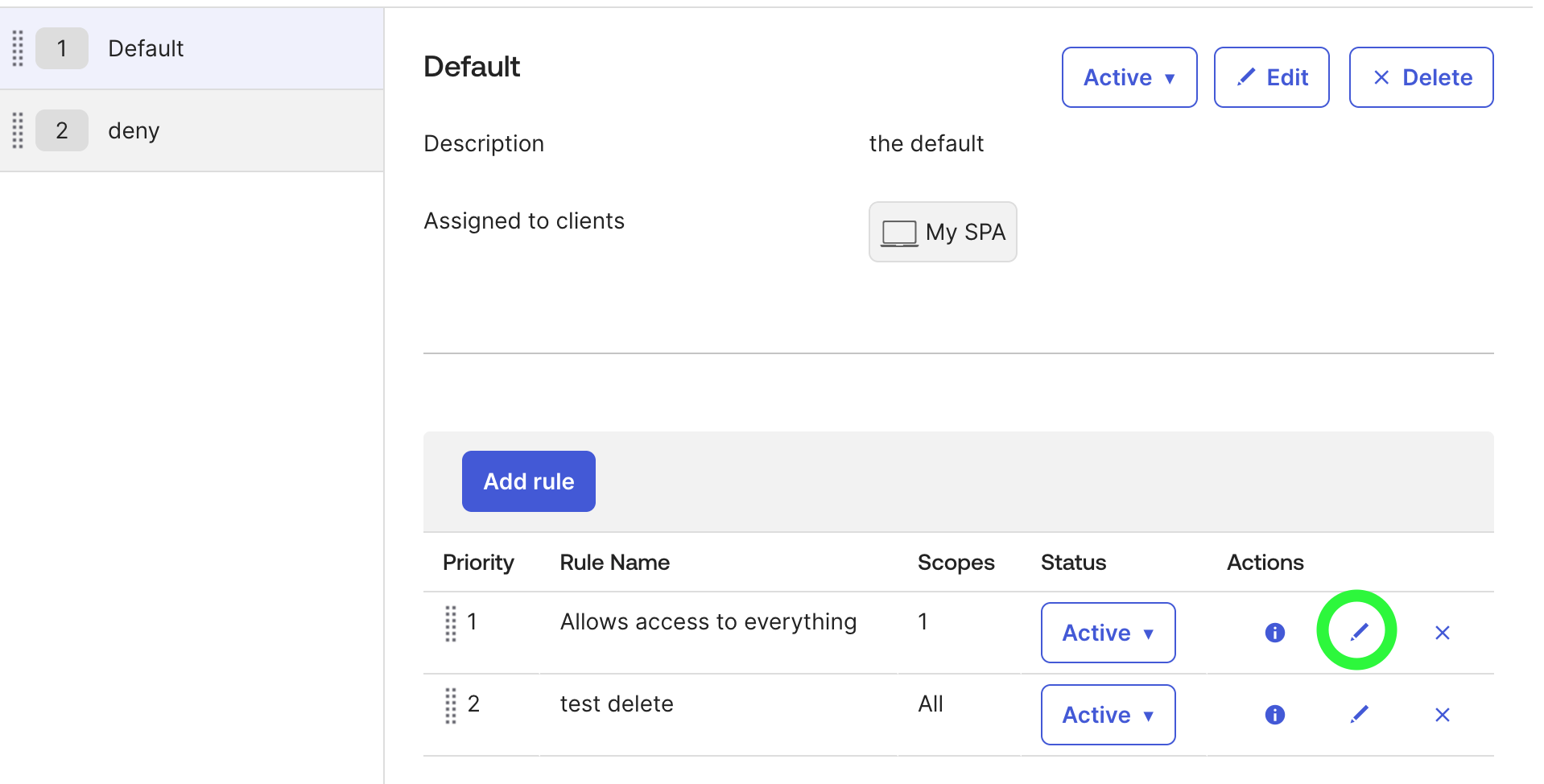The width and height of the screenshot is (1544, 784).
Task: Click the Rule Name column header
Action: [615, 562]
